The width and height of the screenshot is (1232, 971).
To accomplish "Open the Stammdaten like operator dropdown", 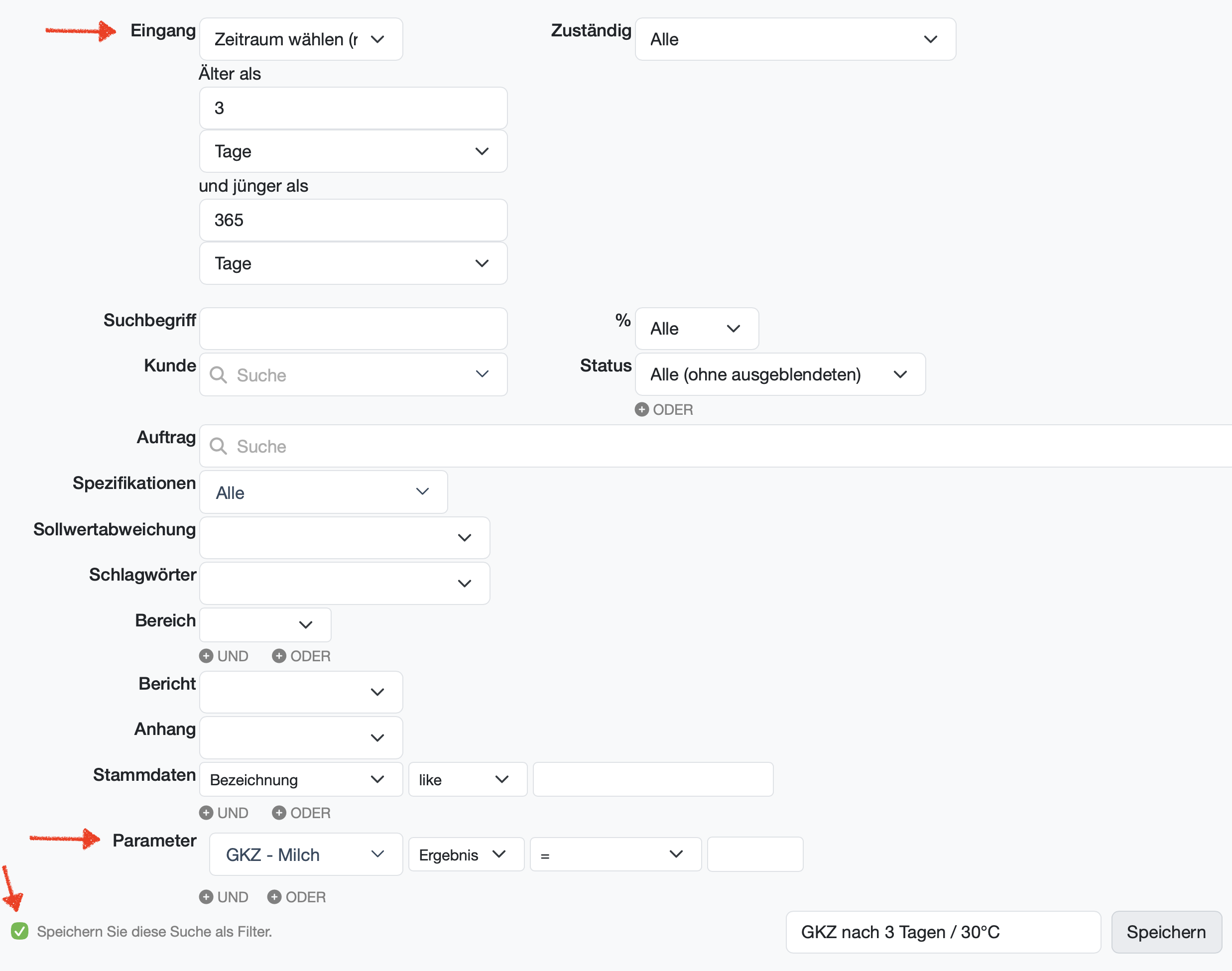I will coord(467,779).
